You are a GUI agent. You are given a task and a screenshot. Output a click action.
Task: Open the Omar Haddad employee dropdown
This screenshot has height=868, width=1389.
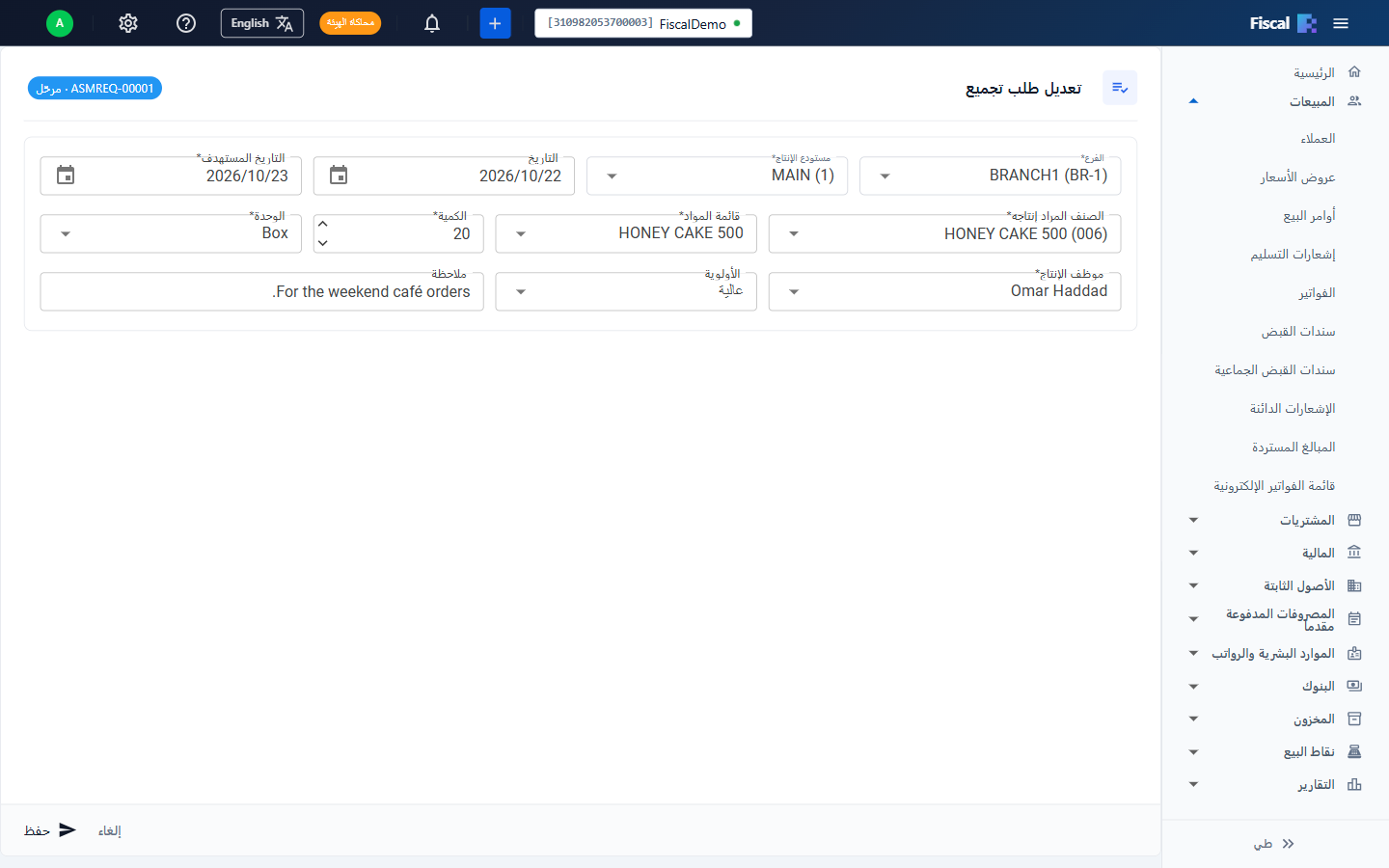tap(945, 291)
